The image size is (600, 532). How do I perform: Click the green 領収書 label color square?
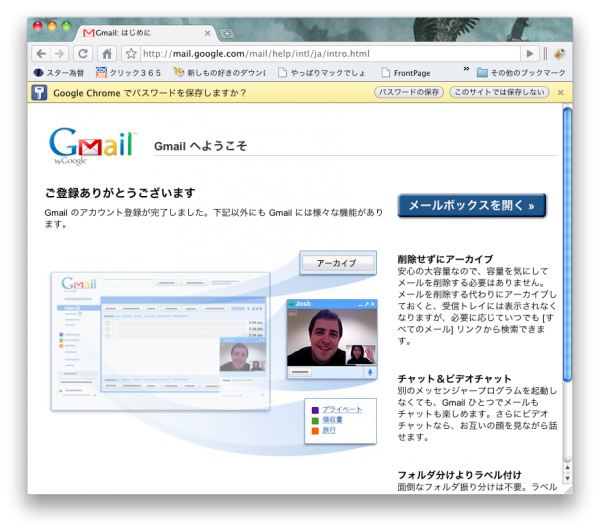point(315,421)
